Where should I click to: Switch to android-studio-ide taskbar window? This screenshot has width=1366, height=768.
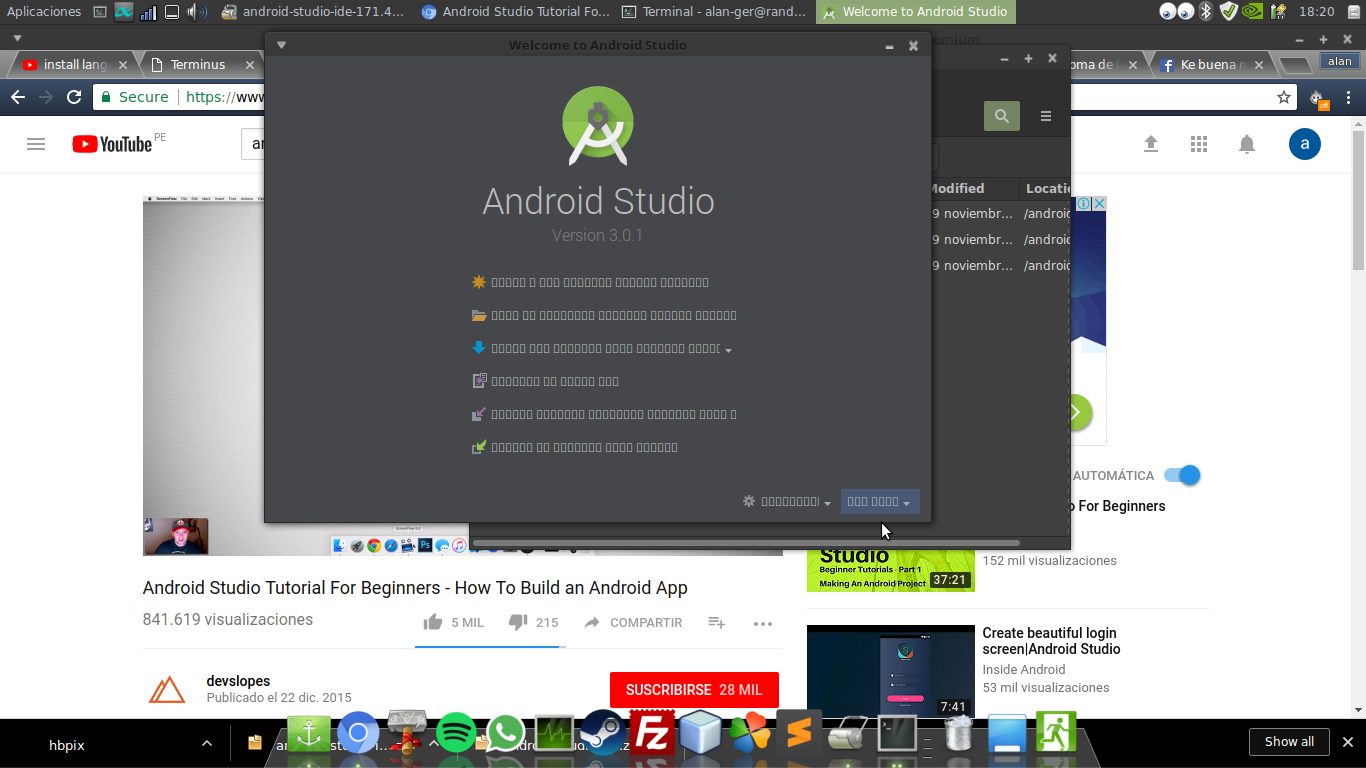click(x=313, y=12)
